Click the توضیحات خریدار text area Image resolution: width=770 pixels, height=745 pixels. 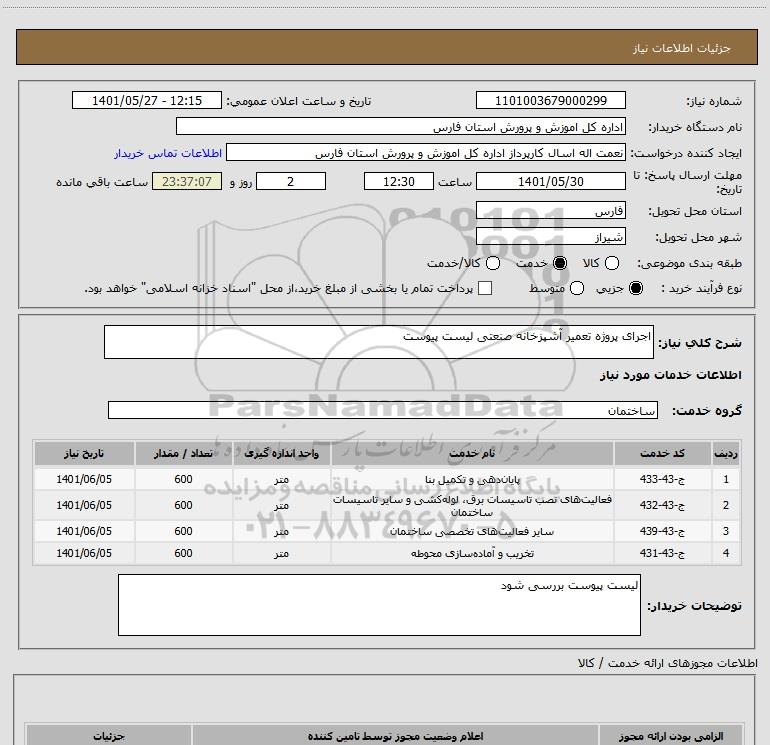click(379, 605)
